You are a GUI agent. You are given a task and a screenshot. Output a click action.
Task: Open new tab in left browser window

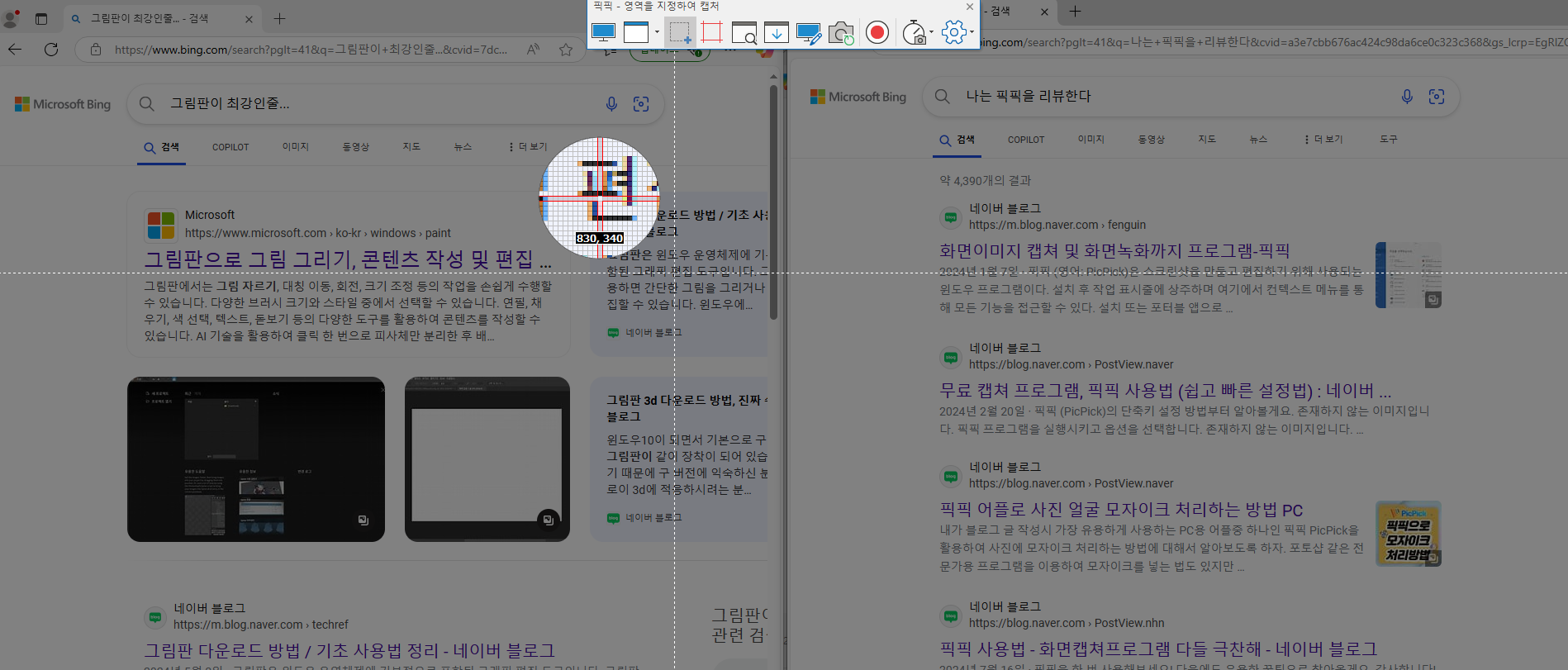tap(280, 18)
